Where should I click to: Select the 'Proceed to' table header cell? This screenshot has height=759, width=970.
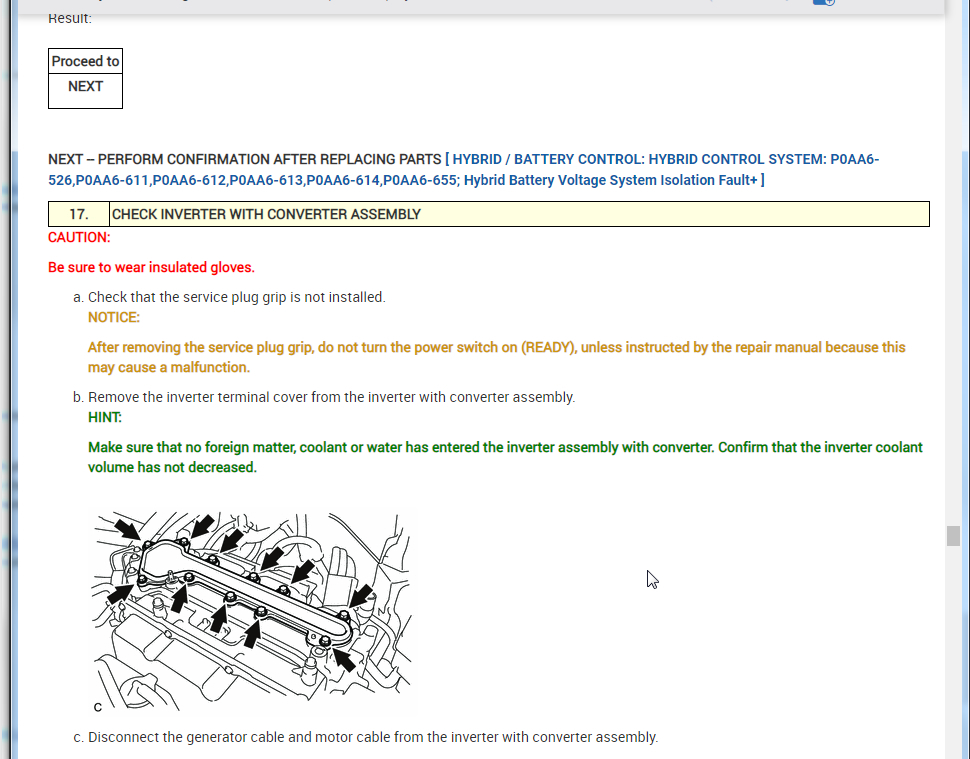coord(85,61)
